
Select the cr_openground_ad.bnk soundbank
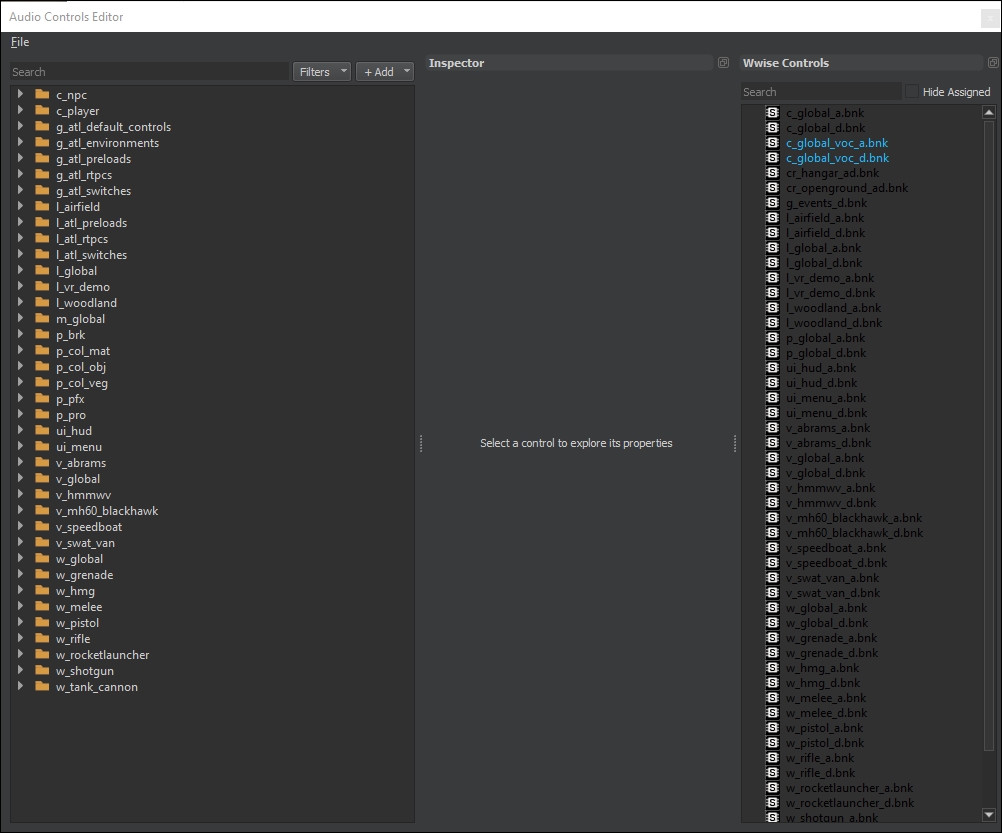(x=847, y=188)
